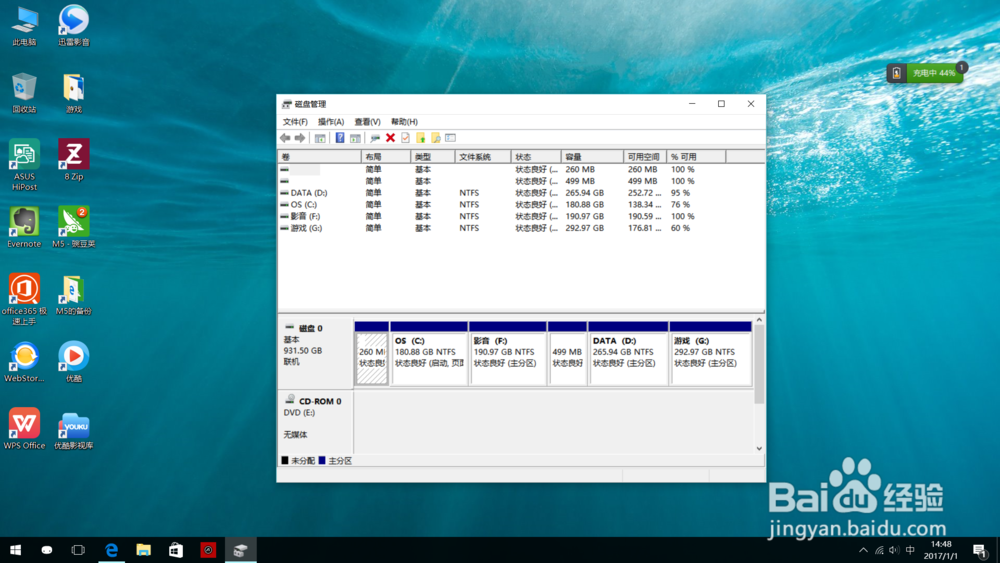This screenshot has width=1000, height=563.
Task: Open 8 Zip desktop icon
Action: (x=74, y=159)
